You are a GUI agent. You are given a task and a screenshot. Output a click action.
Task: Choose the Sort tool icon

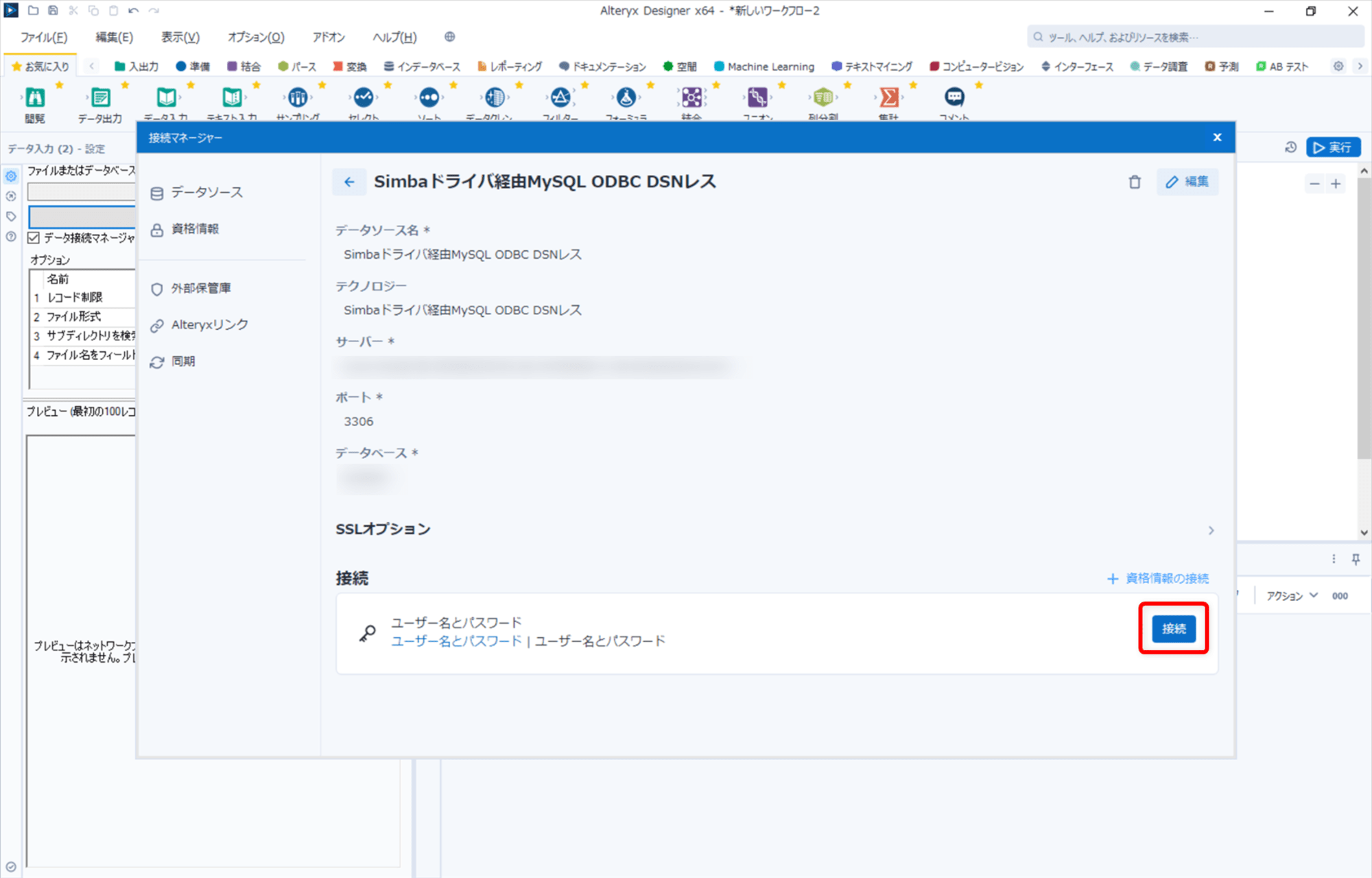[x=429, y=97]
